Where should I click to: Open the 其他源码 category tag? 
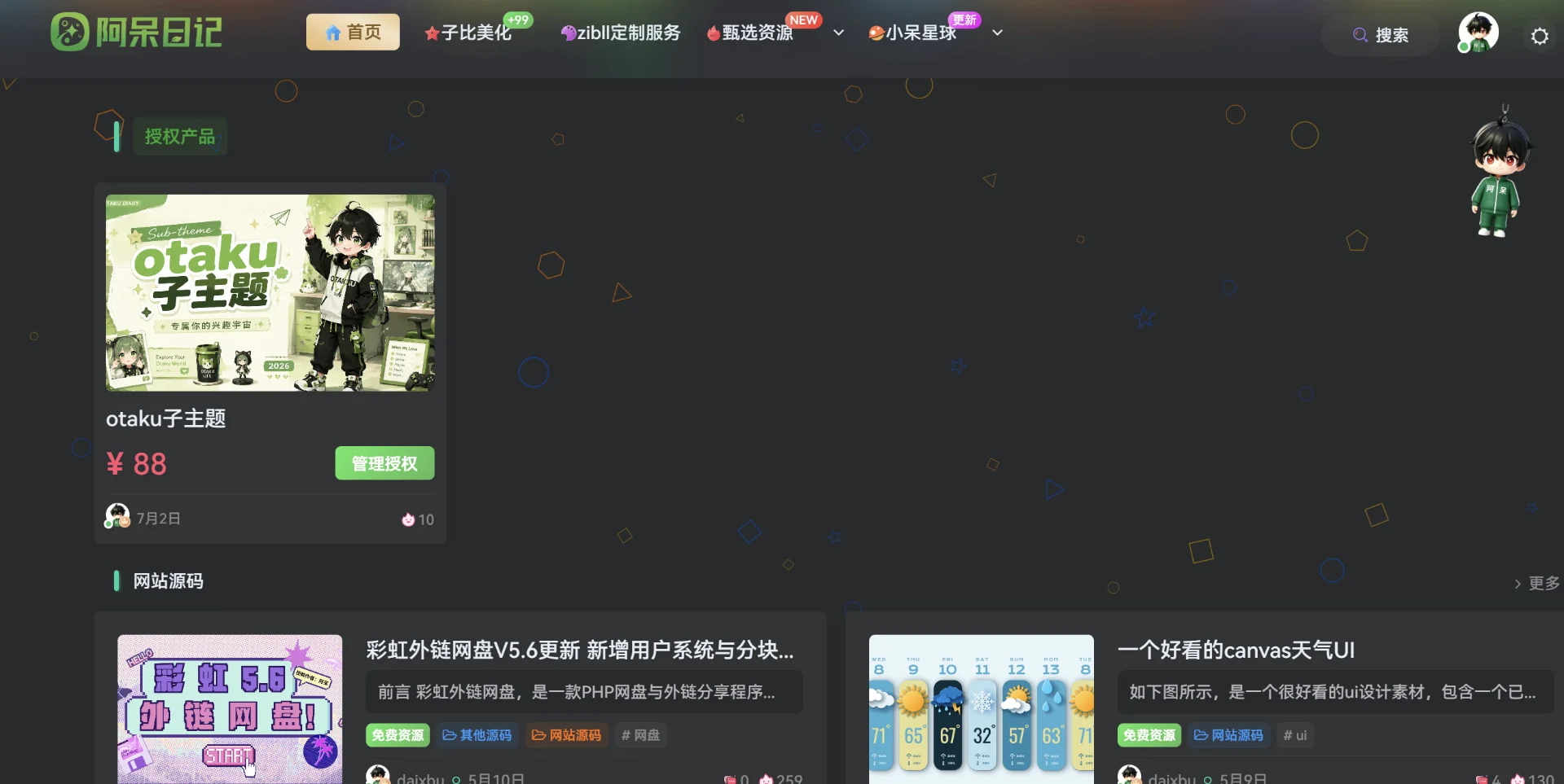coord(477,735)
